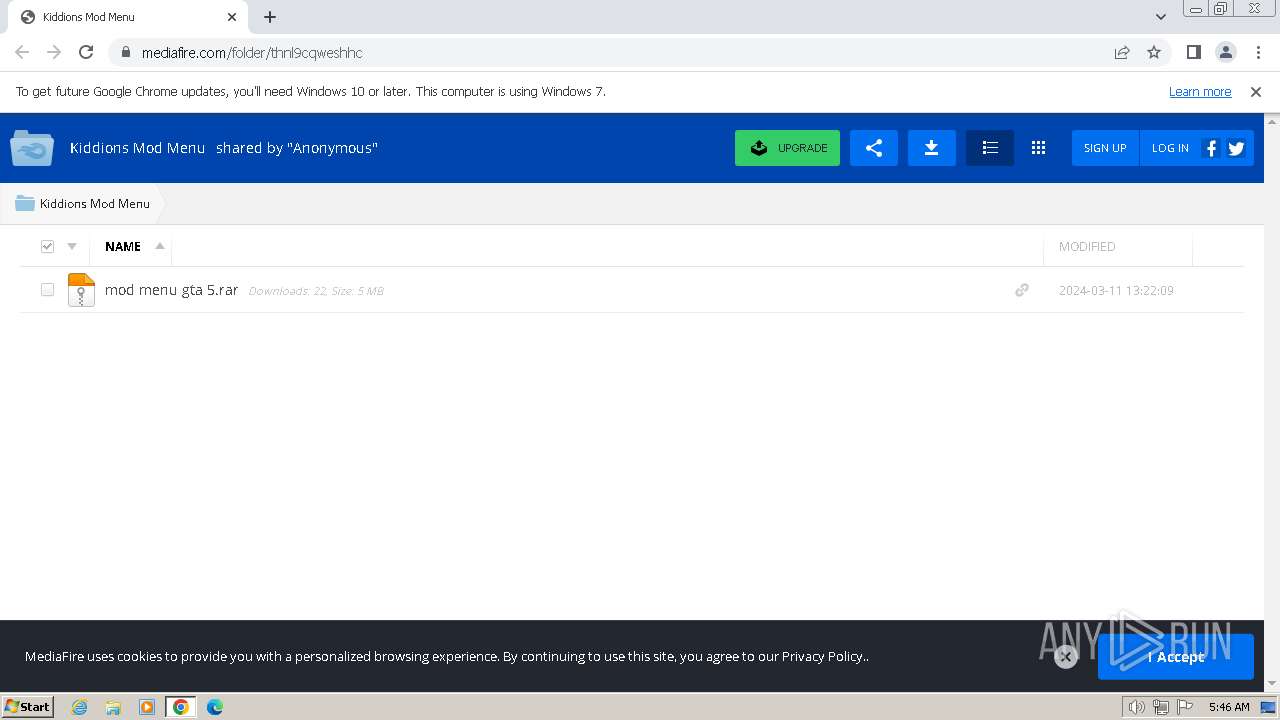Open Windows Explorer from taskbar
1280x720 pixels.
point(113,707)
